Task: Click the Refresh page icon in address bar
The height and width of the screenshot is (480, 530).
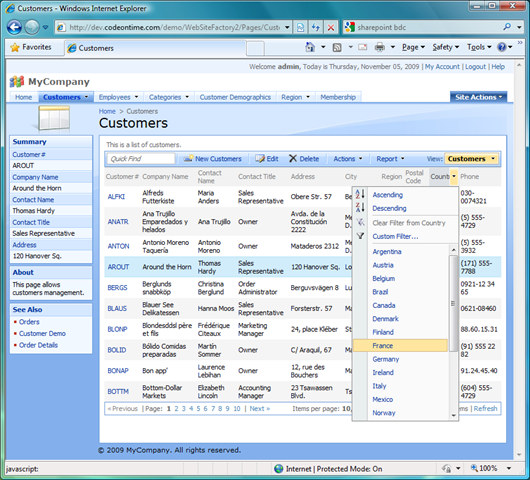Action: pyautogui.click(x=316, y=27)
